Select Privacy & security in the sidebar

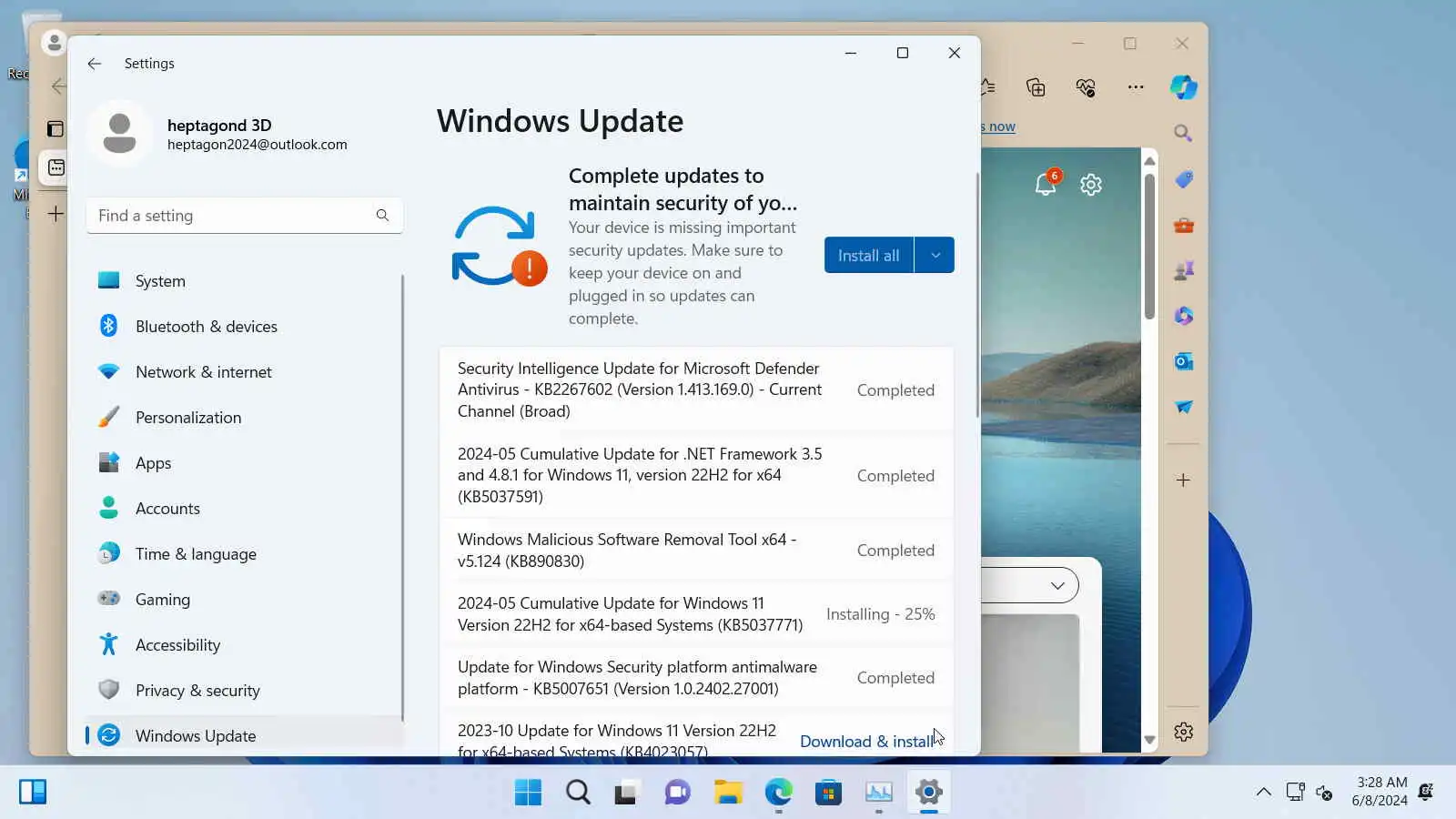point(244,691)
